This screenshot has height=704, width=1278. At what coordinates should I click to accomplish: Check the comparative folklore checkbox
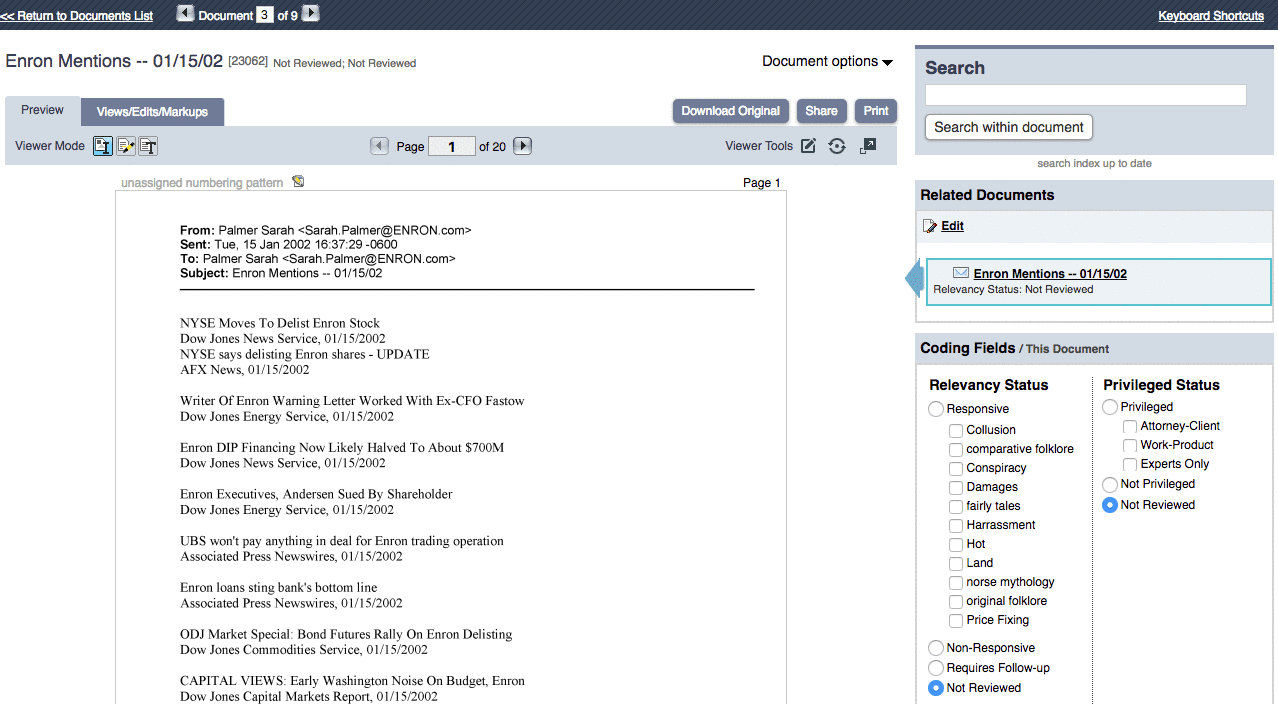956,449
